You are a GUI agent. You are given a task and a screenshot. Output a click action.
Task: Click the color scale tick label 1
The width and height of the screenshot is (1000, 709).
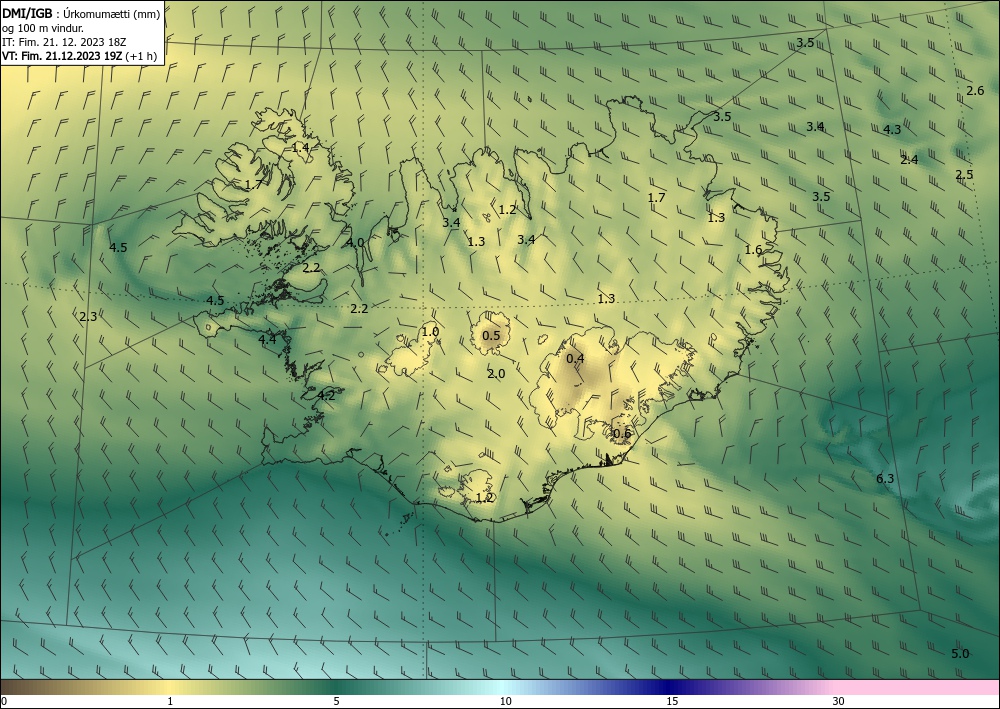click(170, 701)
